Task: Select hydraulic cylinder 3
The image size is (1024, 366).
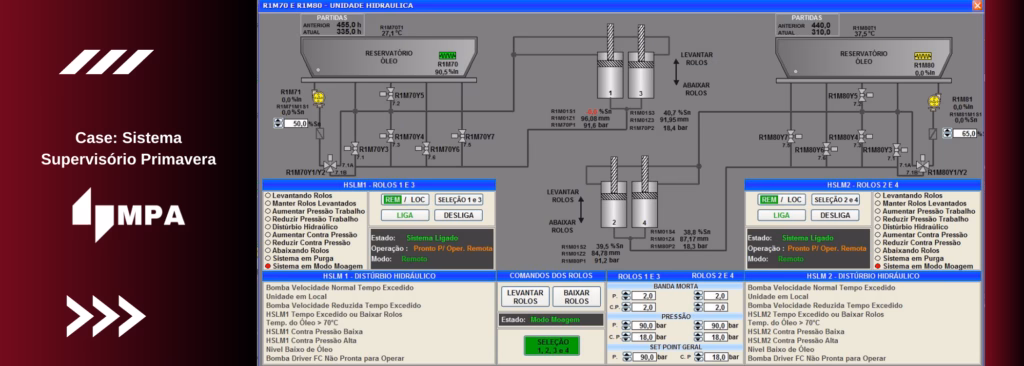Action: 641,75
